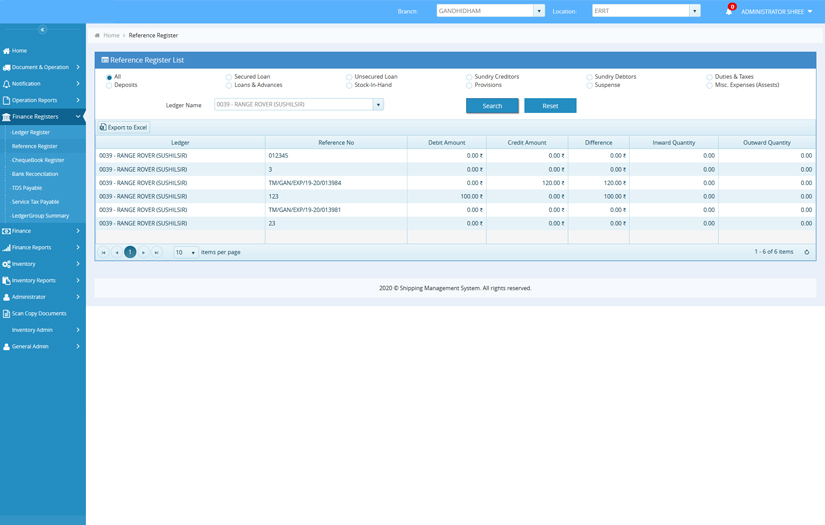
Task: Click the Ledger Name input field
Action: [294, 105]
